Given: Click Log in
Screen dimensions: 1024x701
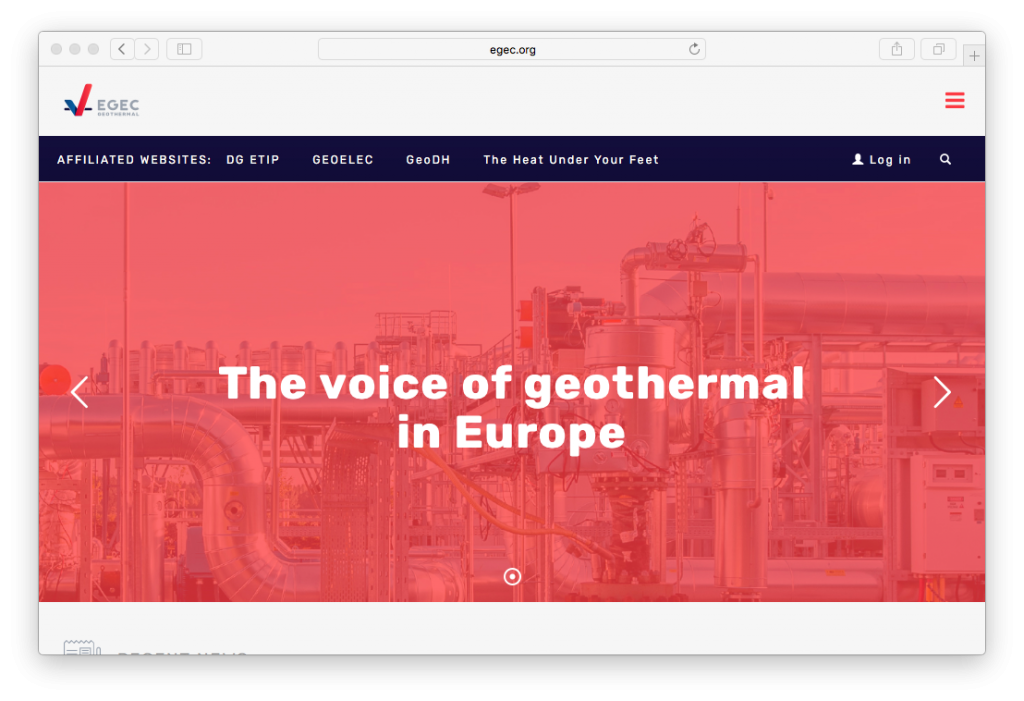Looking at the screenshot, I should [x=881, y=160].
